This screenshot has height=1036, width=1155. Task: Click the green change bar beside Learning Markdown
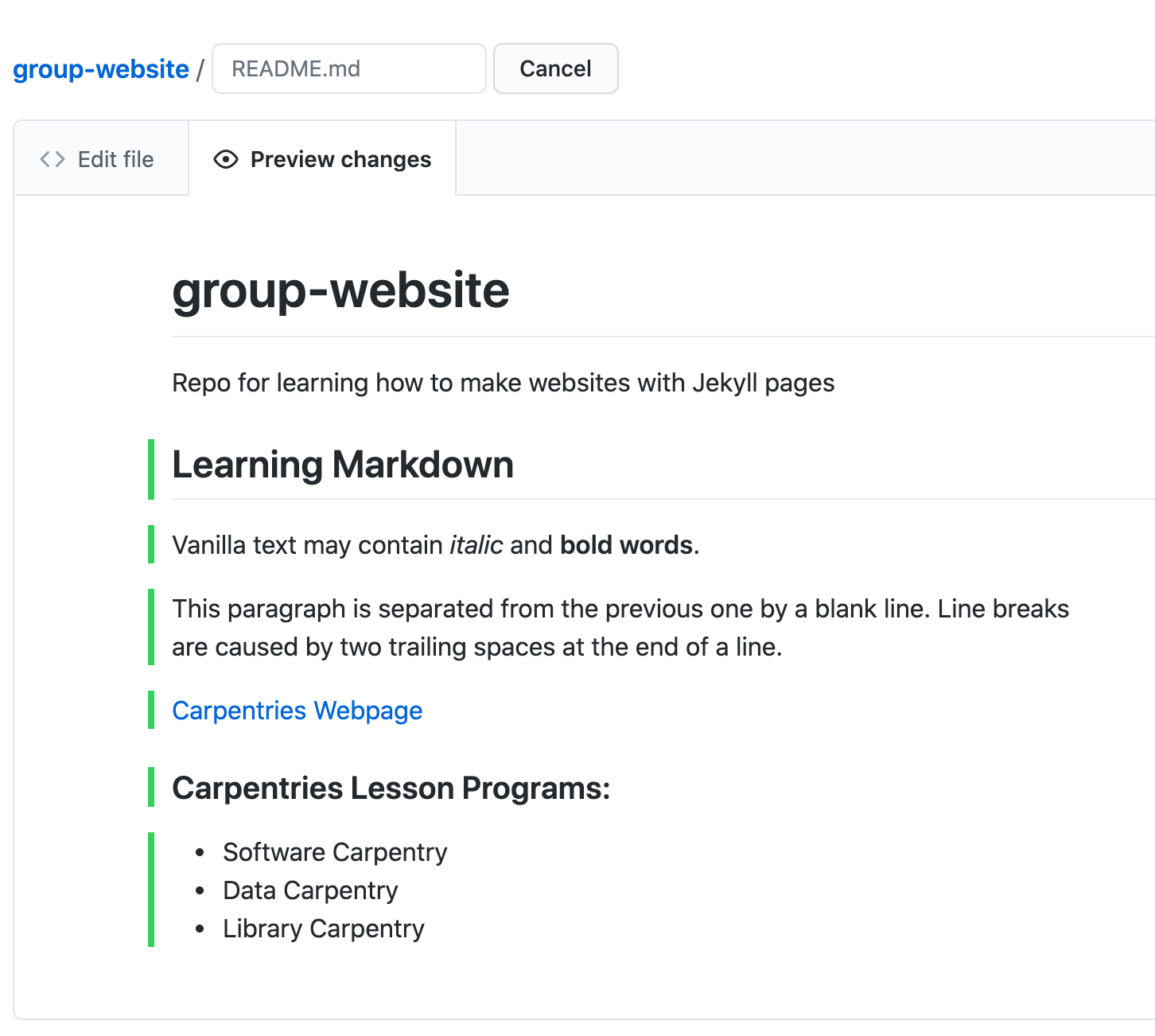151,466
